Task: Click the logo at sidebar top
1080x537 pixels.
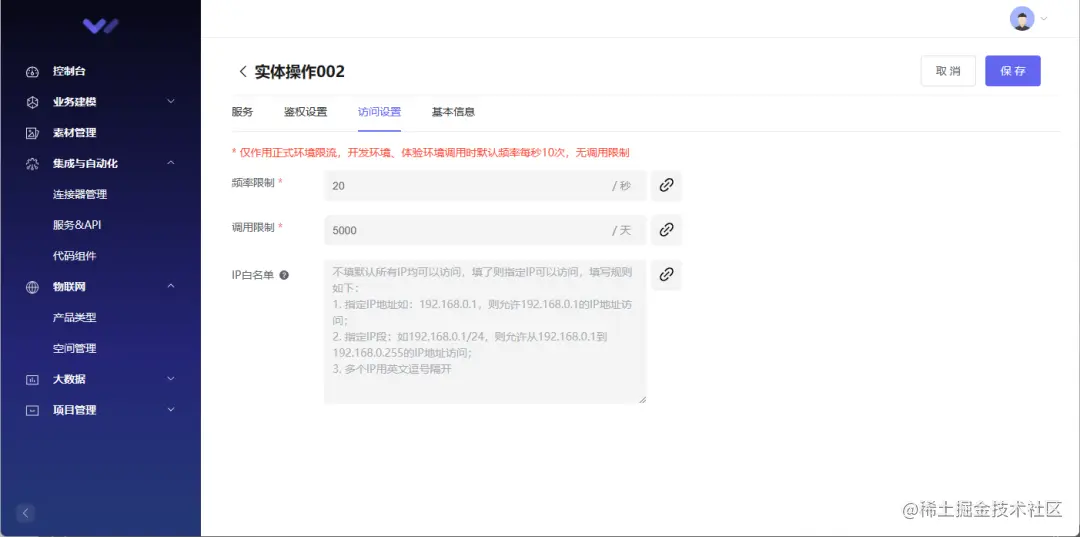Action: (101, 26)
